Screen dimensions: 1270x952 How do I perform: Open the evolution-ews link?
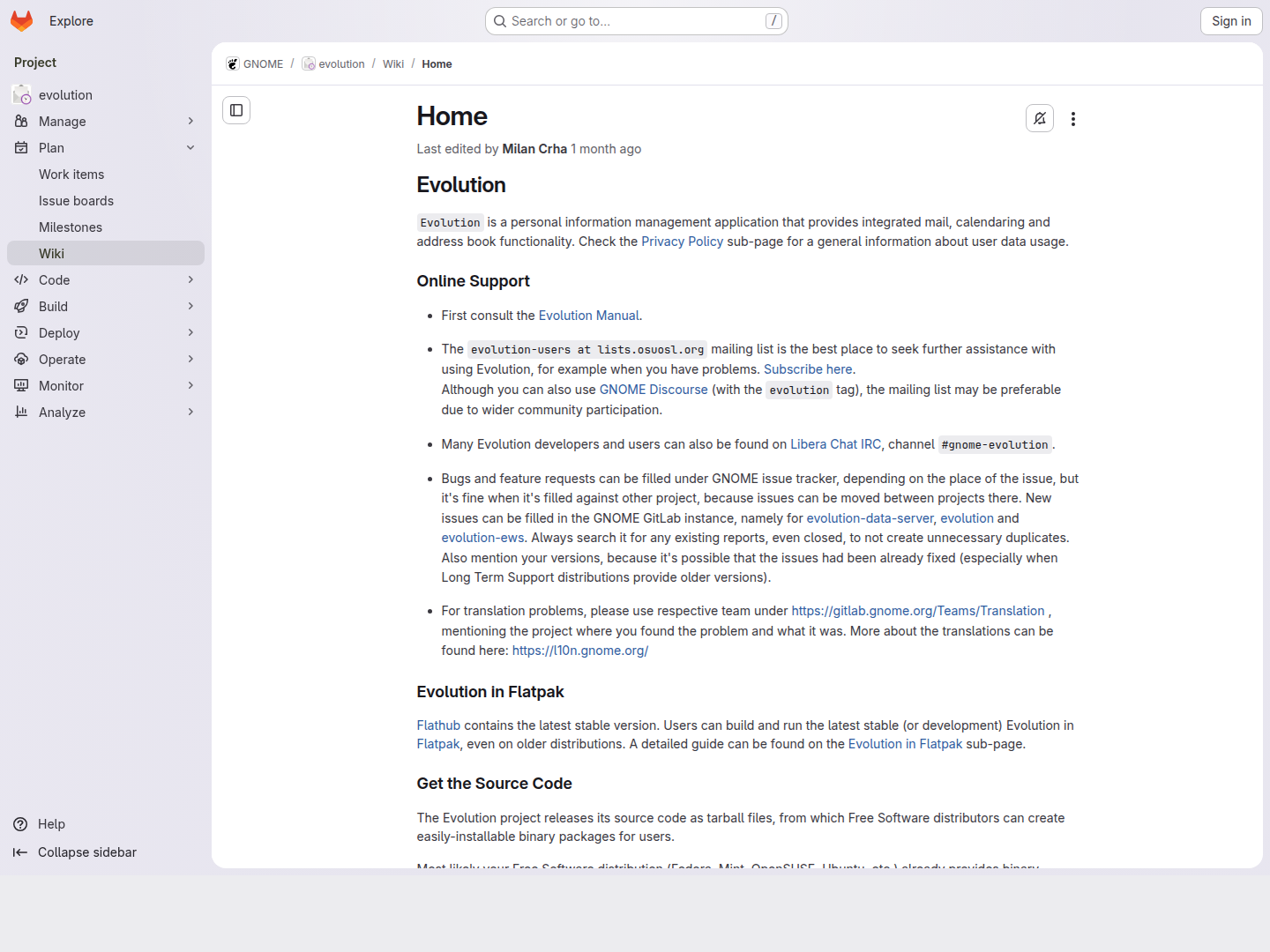click(482, 538)
